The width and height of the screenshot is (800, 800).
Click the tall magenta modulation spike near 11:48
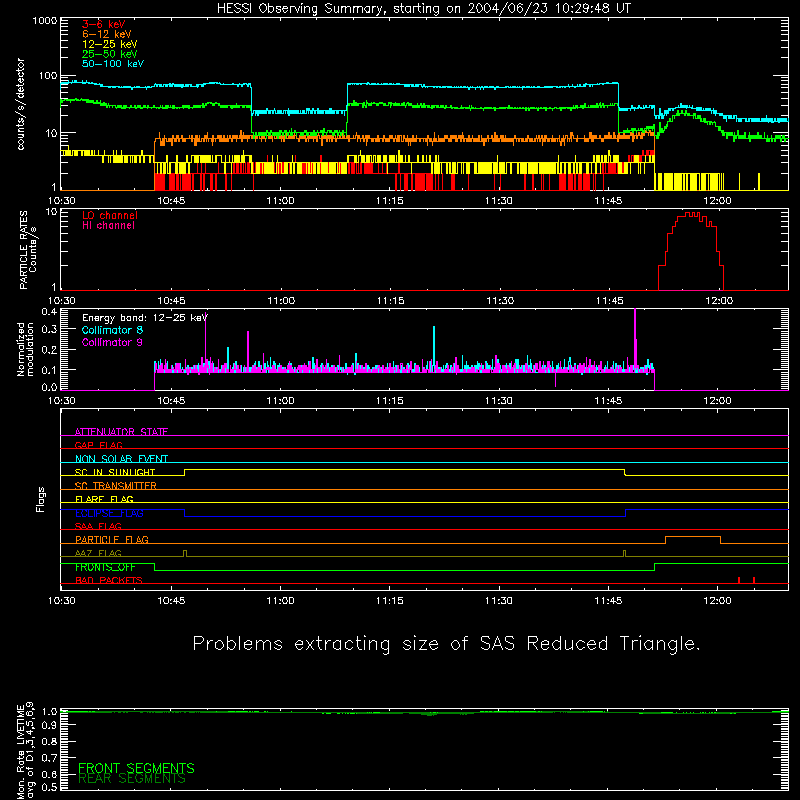click(x=635, y=337)
